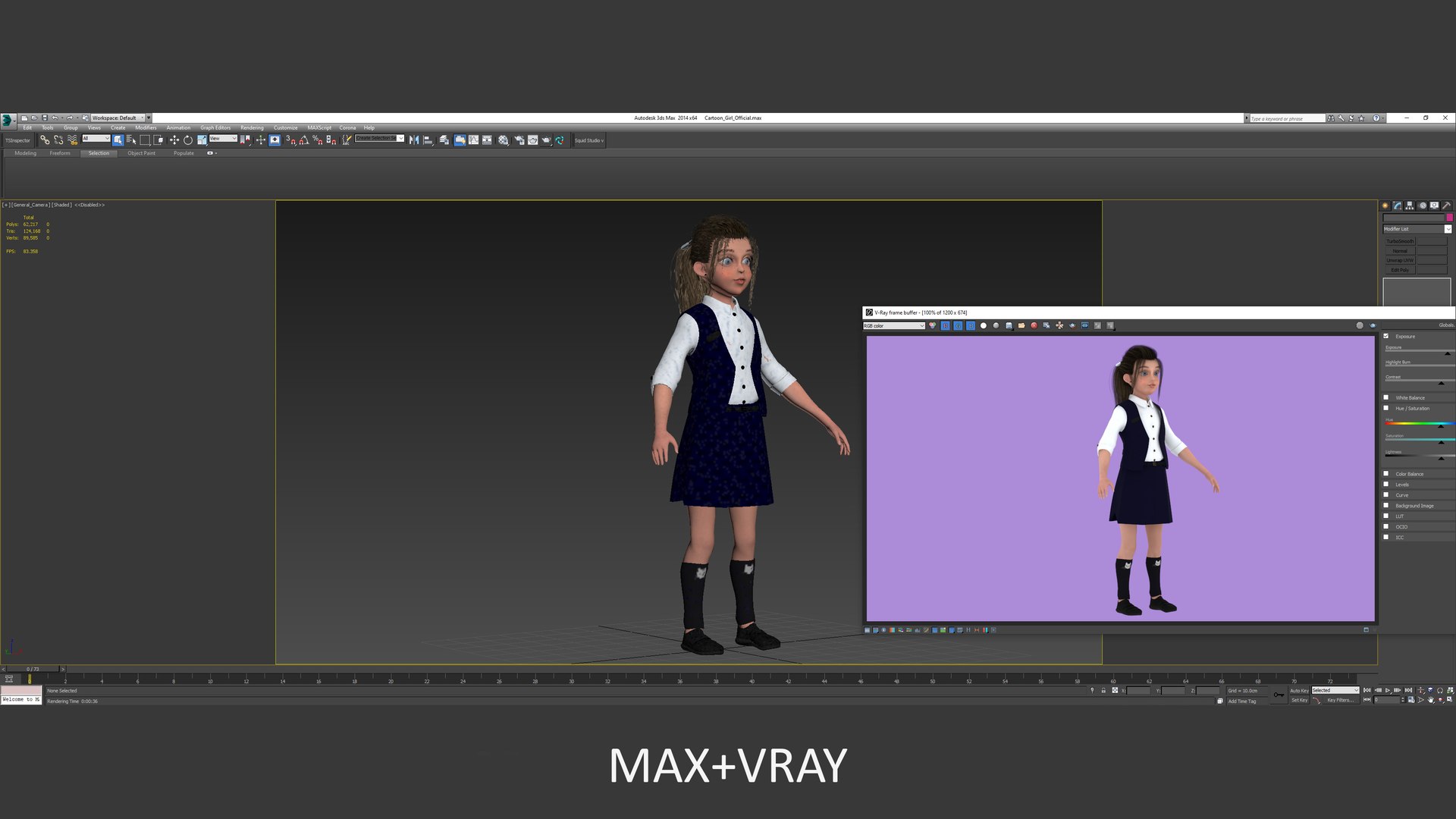This screenshot has height=819, width=1456.
Task: Toggle Green channel in V-Ray frame buffer
Action: point(958,325)
